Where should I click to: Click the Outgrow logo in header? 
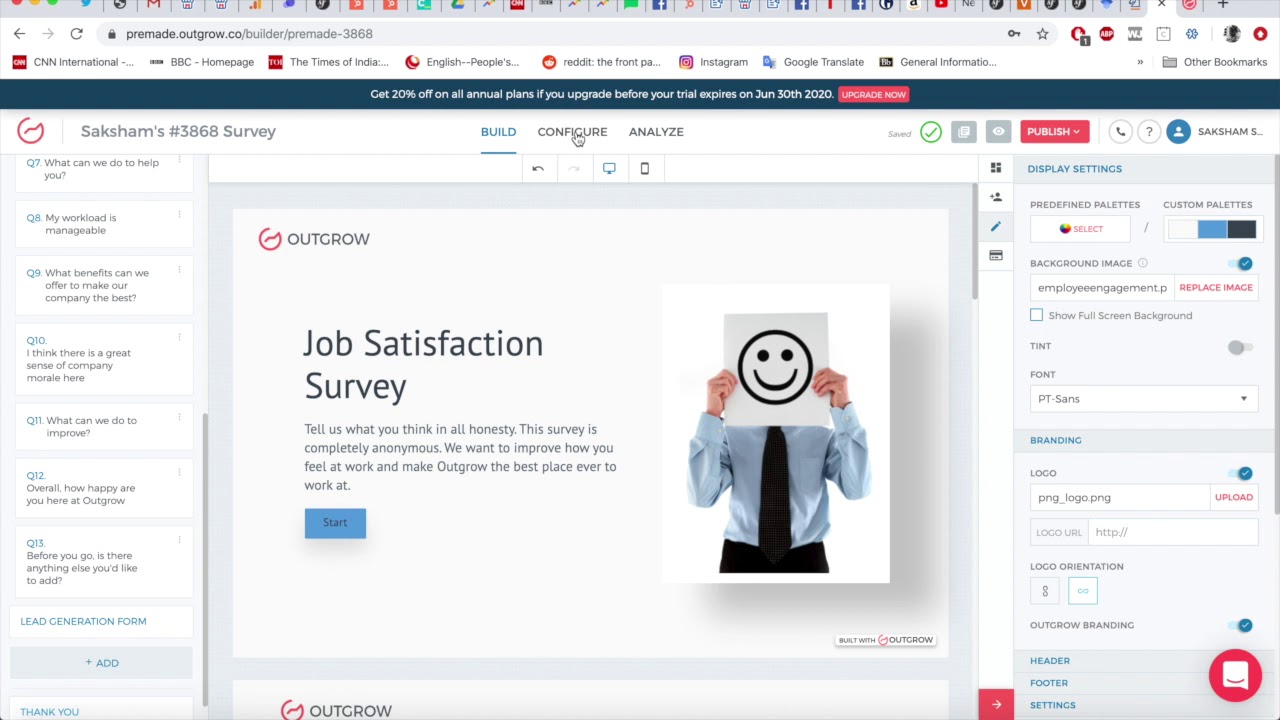click(30, 131)
